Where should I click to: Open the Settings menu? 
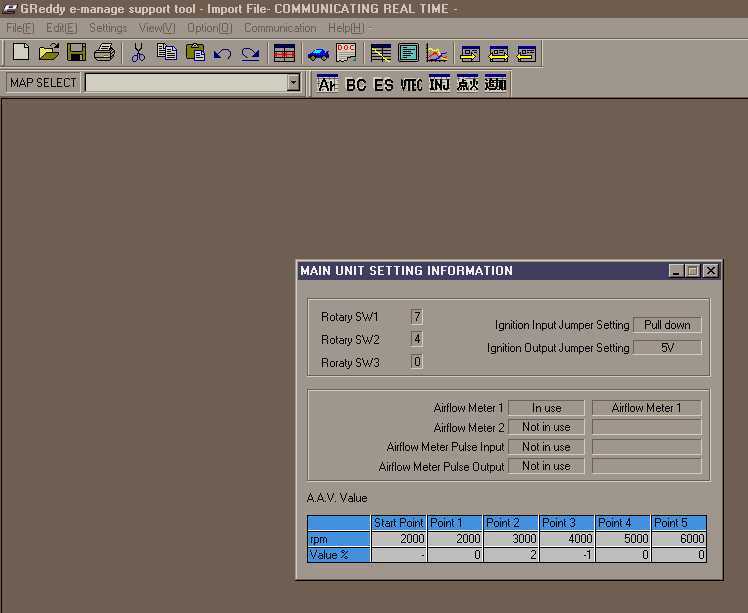tap(108, 28)
